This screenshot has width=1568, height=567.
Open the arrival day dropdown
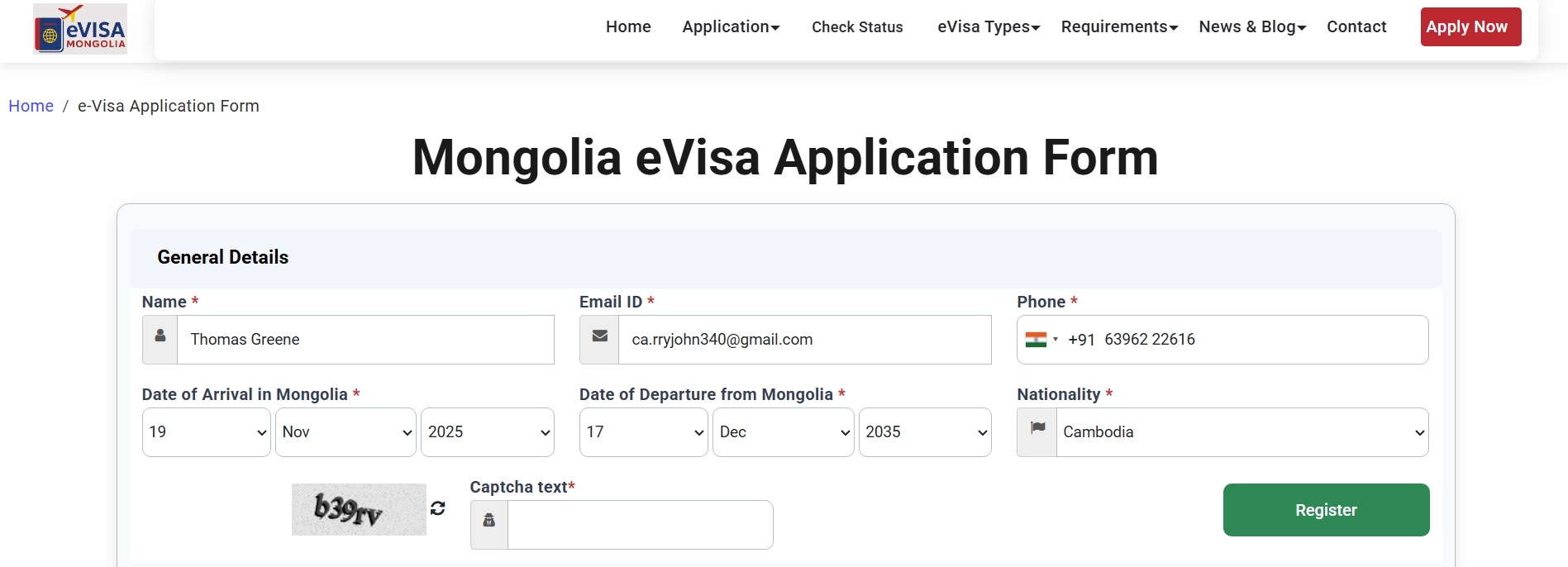click(x=207, y=432)
